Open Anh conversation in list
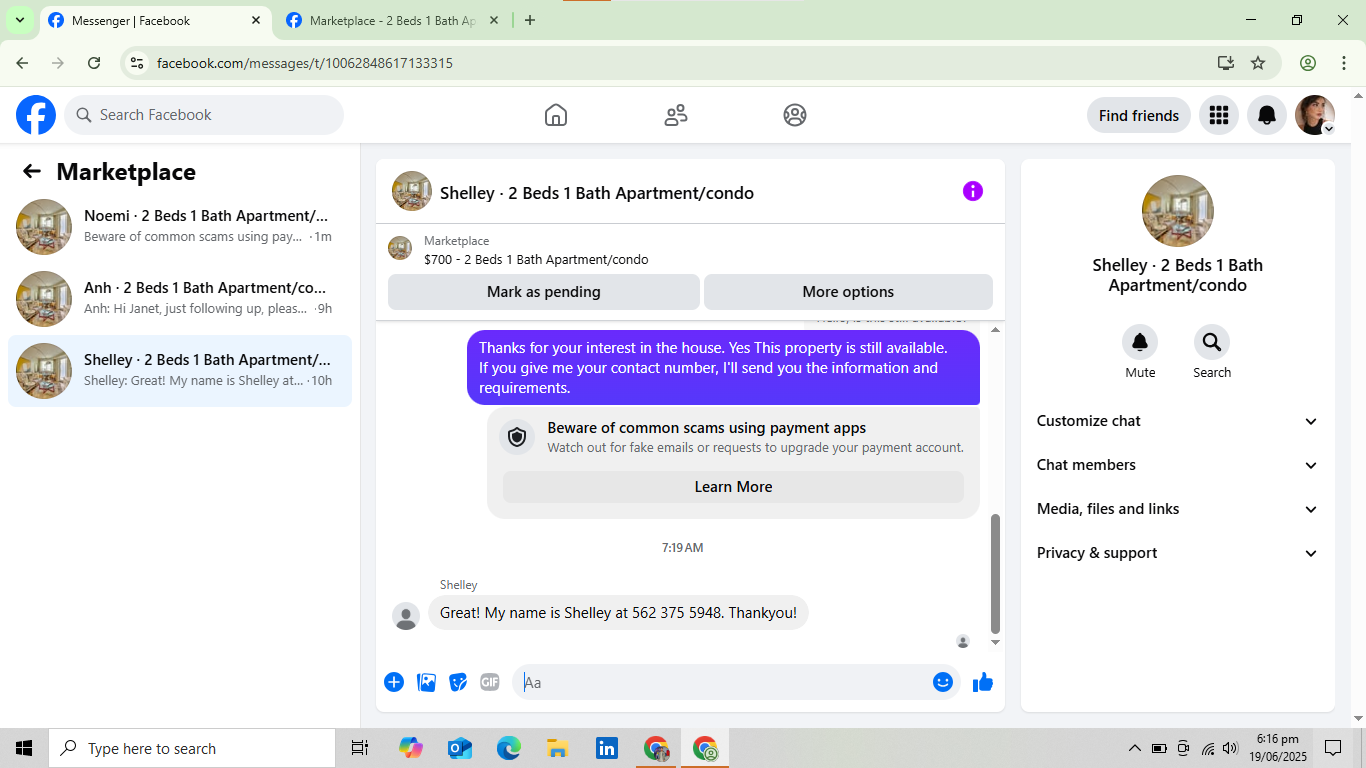This screenshot has height=768, width=1366. click(180, 299)
